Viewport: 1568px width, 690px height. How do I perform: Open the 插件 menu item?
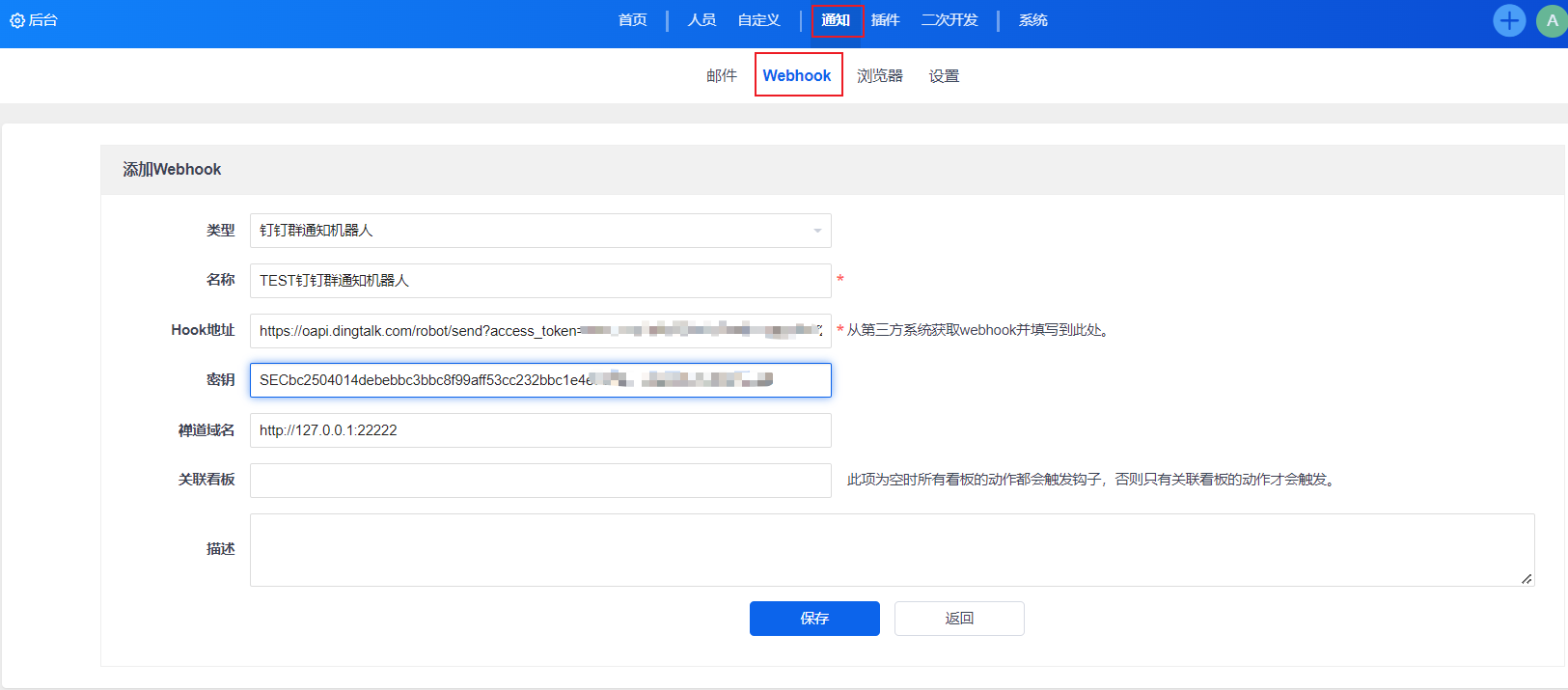pyautogui.click(x=885, y=20)
